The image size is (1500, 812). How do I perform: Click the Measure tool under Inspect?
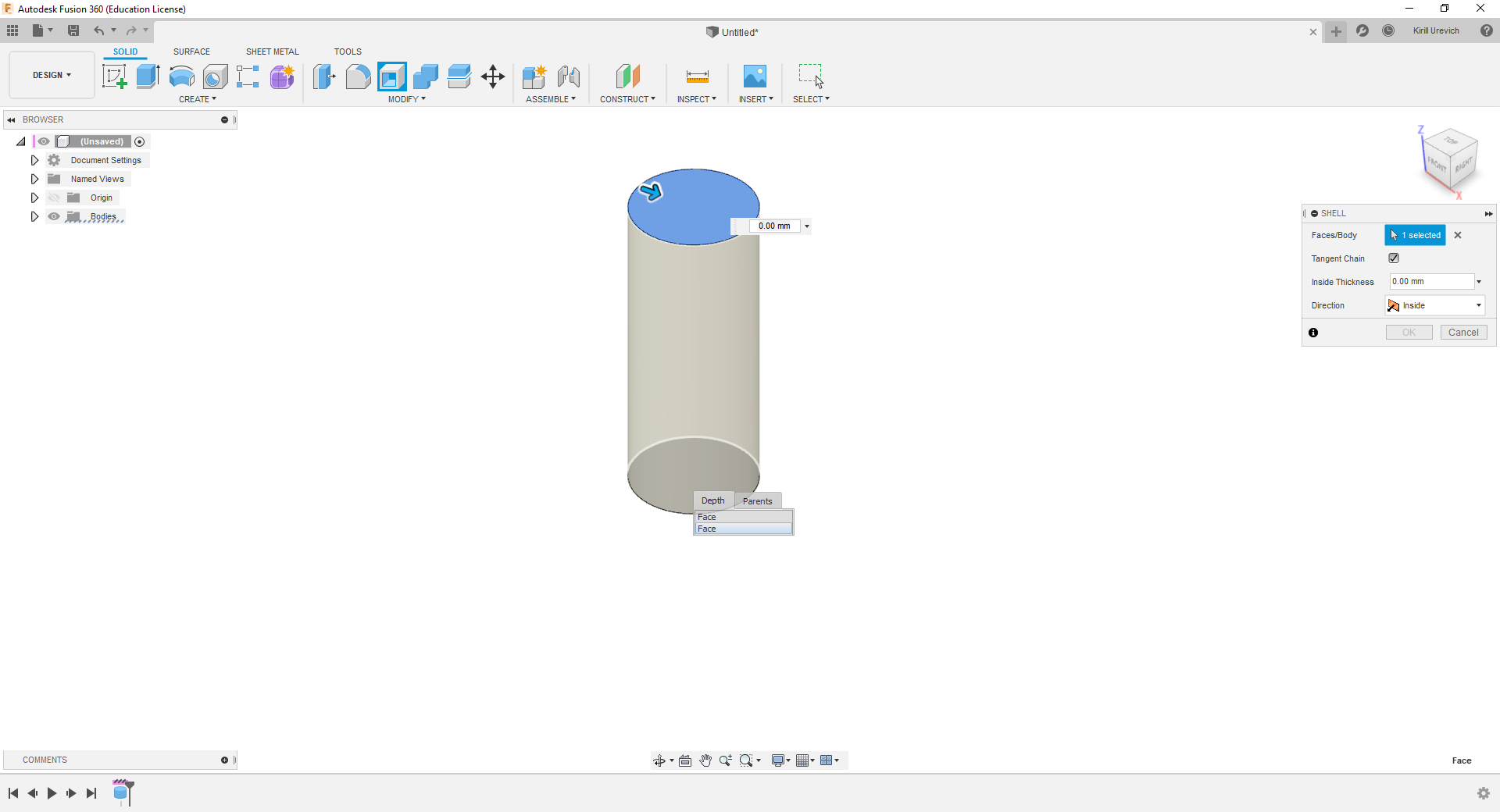point(697,77)
